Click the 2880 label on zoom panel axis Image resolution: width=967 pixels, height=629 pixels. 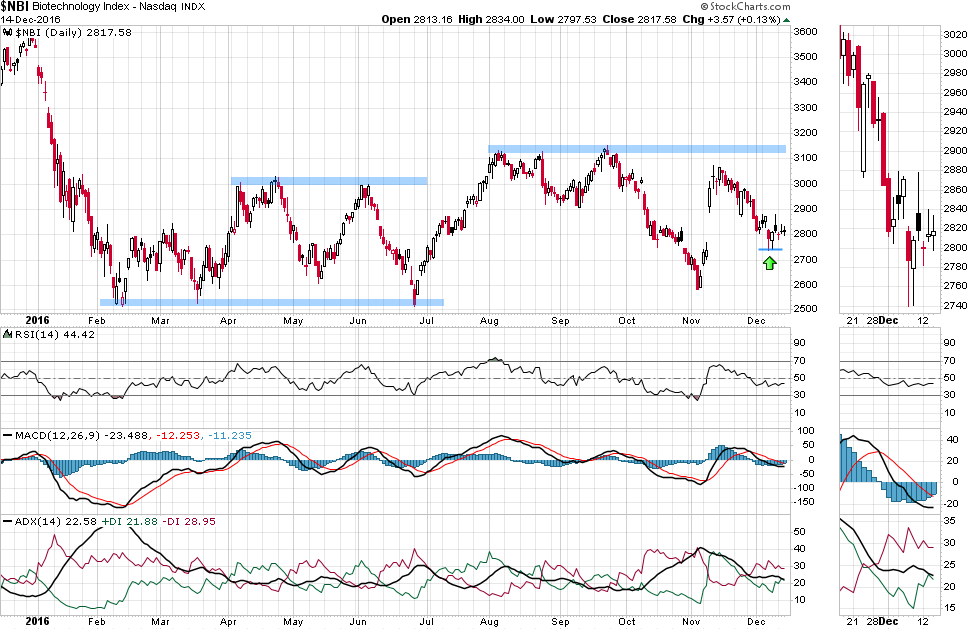point(955,170)
